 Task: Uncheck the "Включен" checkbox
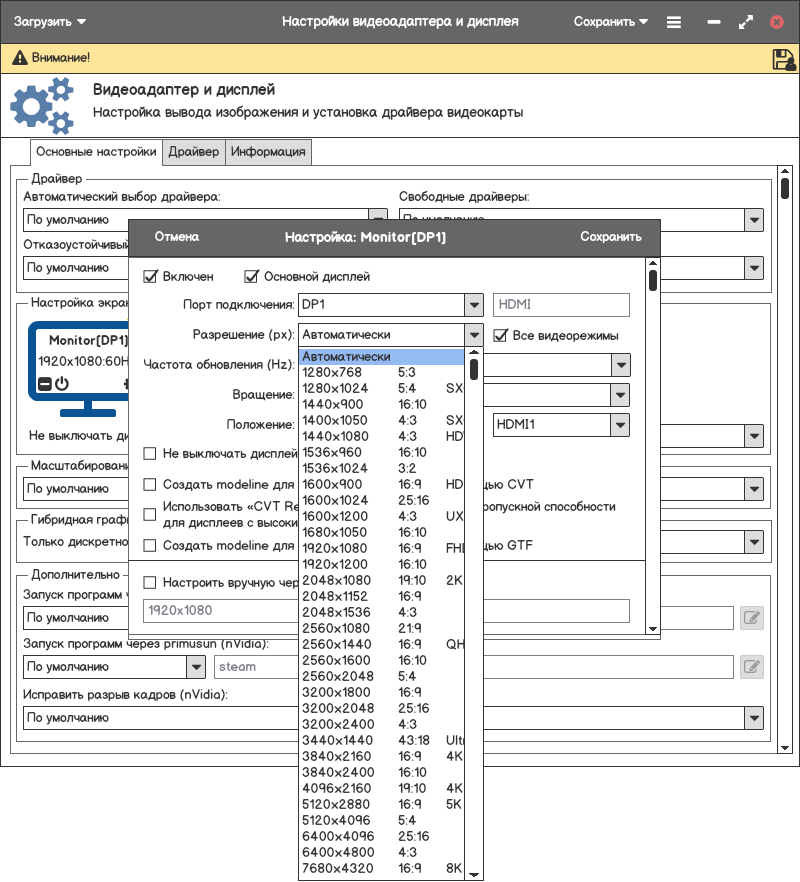151,276
